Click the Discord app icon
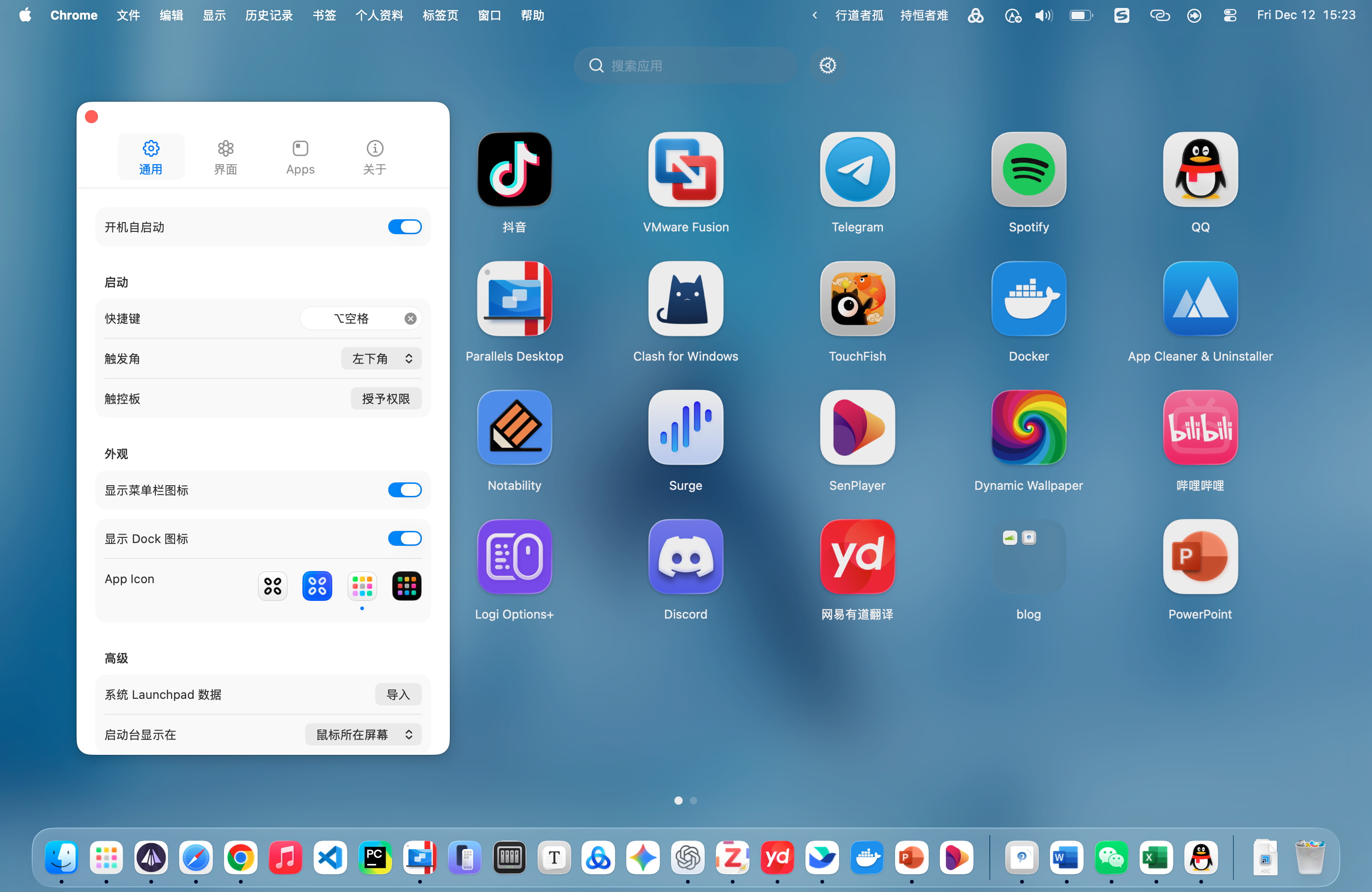 (x=686, y=557)
